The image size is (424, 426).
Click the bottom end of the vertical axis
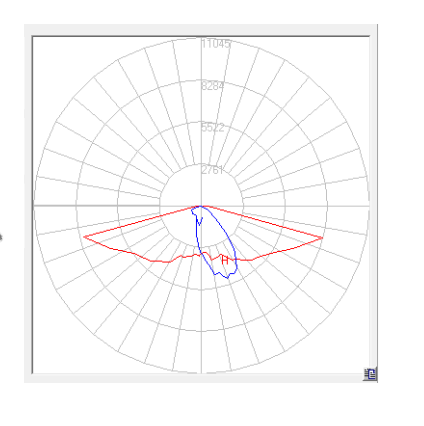(x=201, y=372)
